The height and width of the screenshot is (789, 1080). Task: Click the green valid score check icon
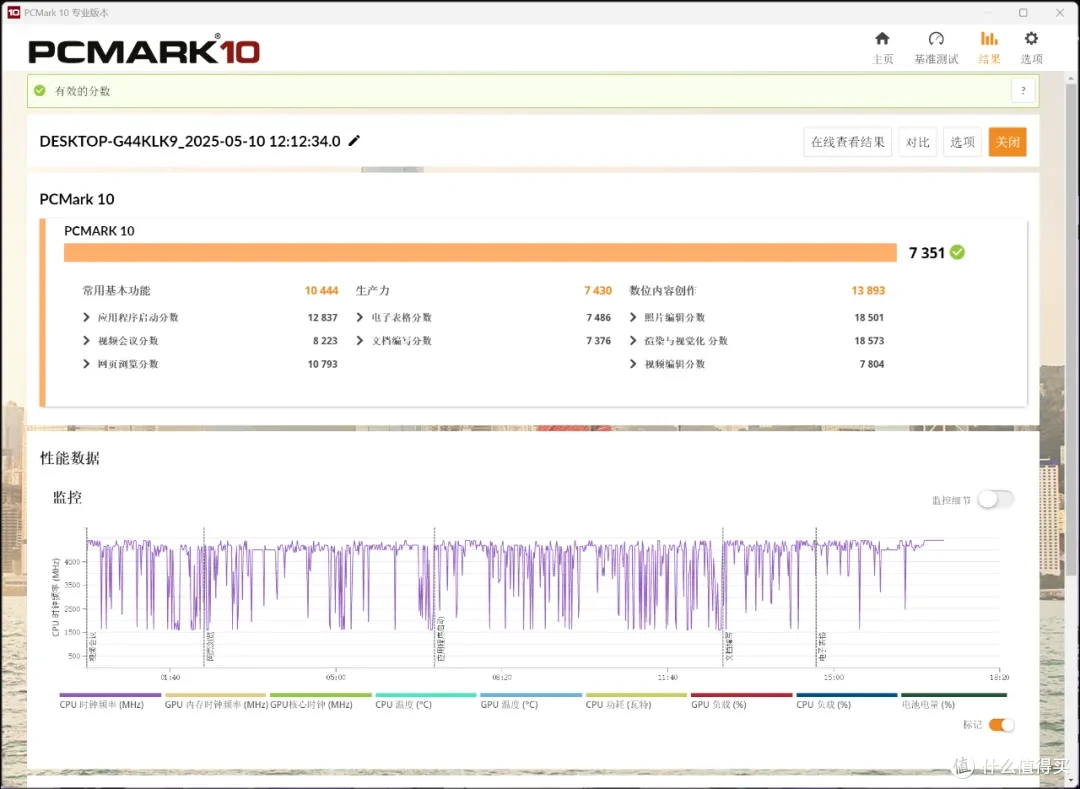point(40,90)
